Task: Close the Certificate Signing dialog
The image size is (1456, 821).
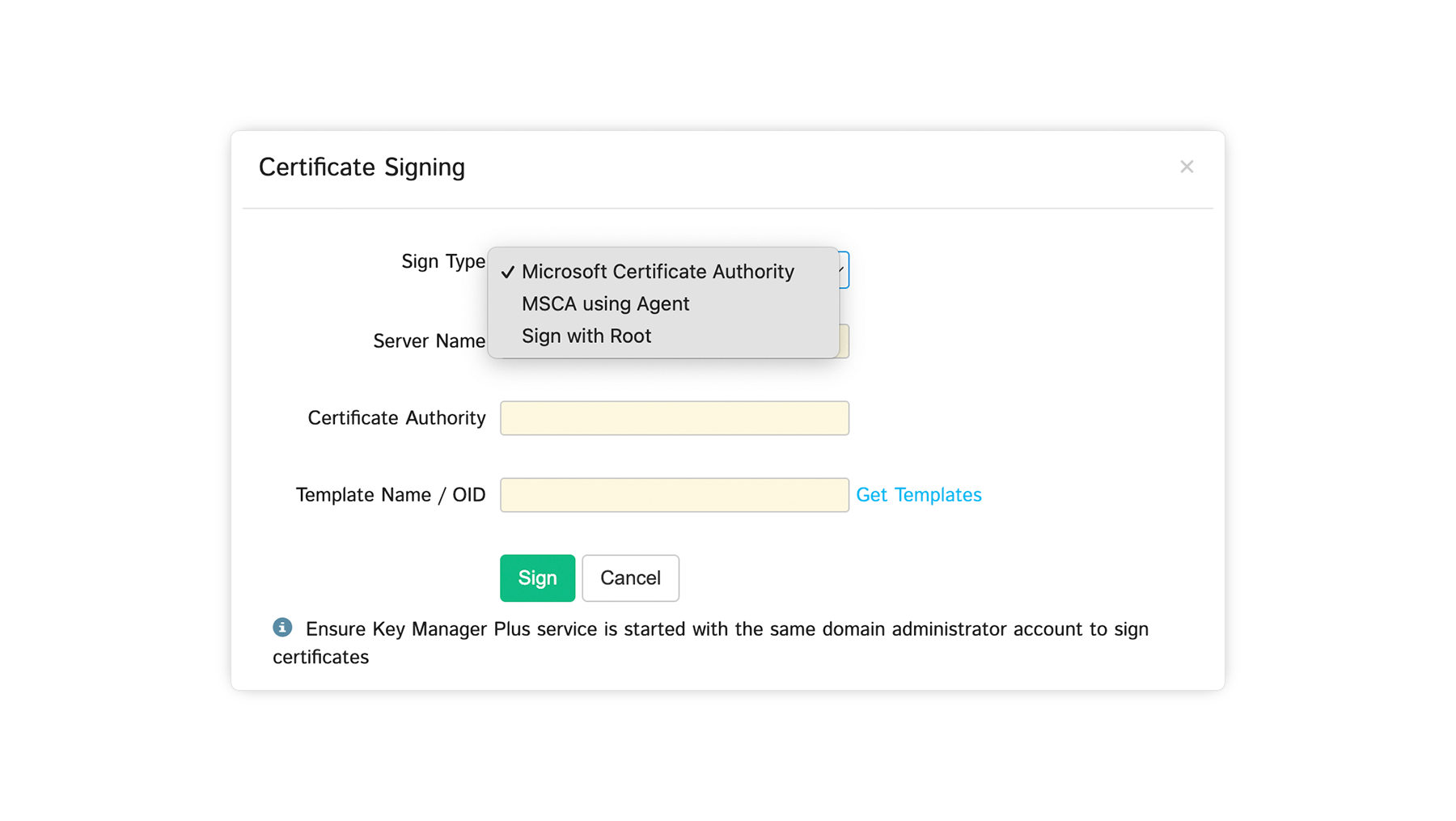Action: (1186, 167)
